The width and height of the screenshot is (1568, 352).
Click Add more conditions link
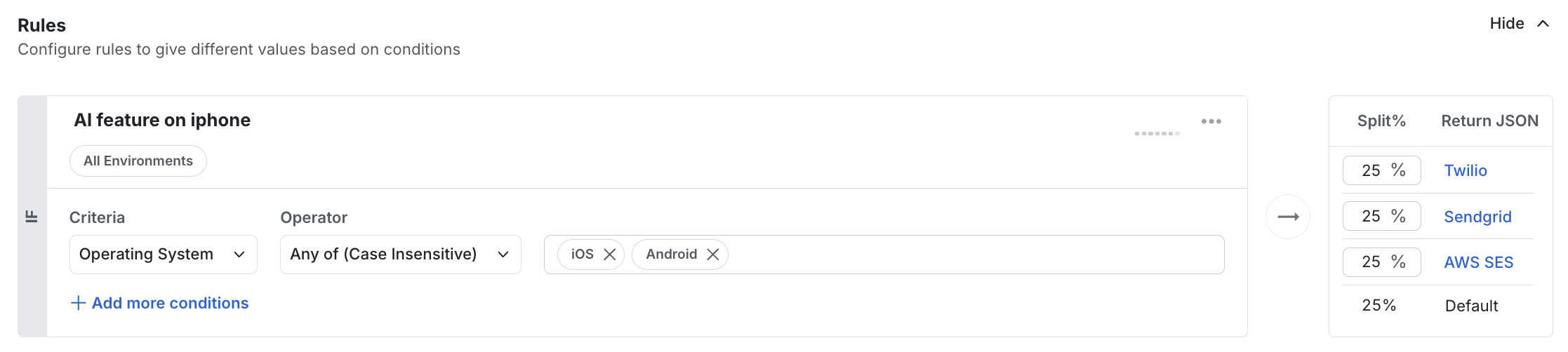point(170,303)
